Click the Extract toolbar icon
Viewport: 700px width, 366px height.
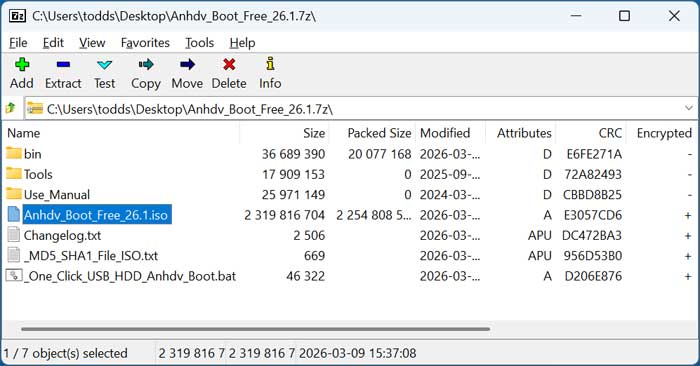pos(63,65)
